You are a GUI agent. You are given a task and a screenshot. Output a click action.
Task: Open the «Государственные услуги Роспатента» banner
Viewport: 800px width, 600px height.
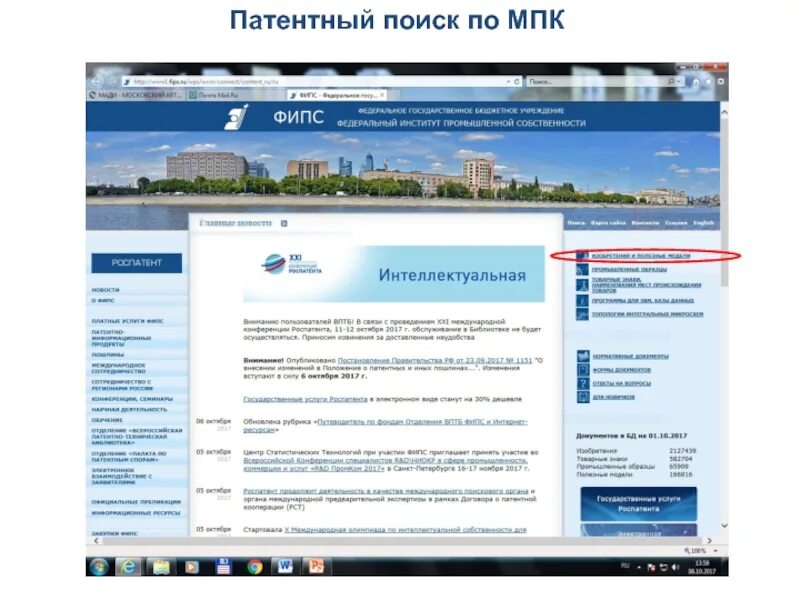click(638, 503)
